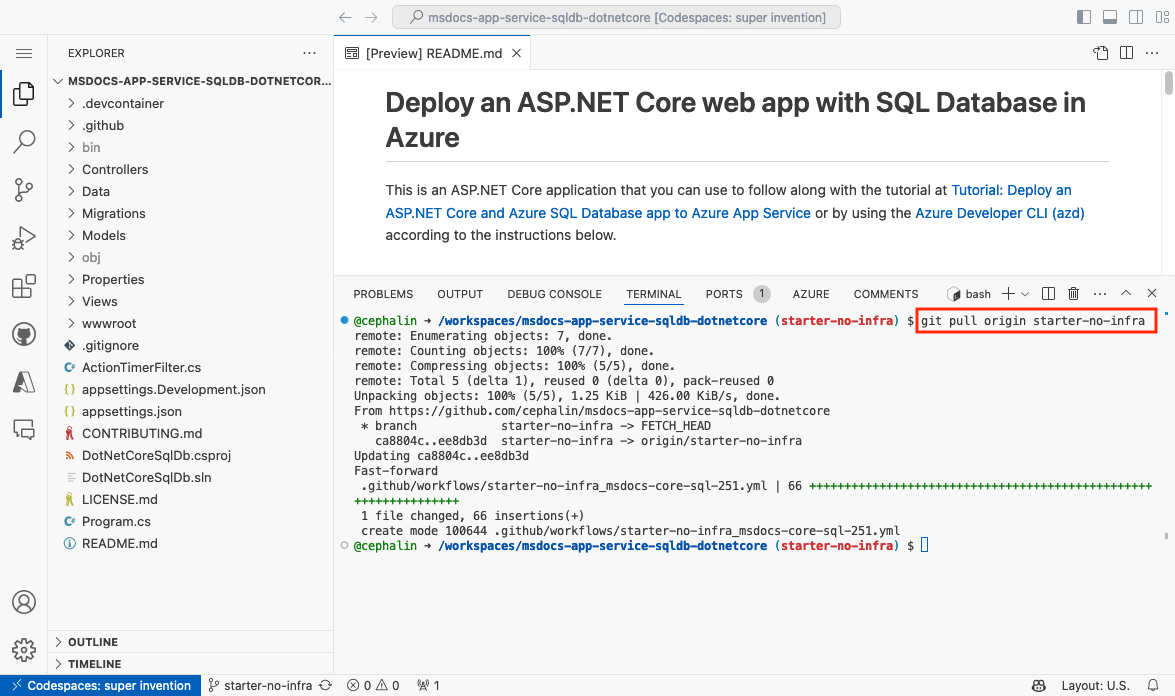
Task: Open the Extensions view
Action: tap(24, 286)
